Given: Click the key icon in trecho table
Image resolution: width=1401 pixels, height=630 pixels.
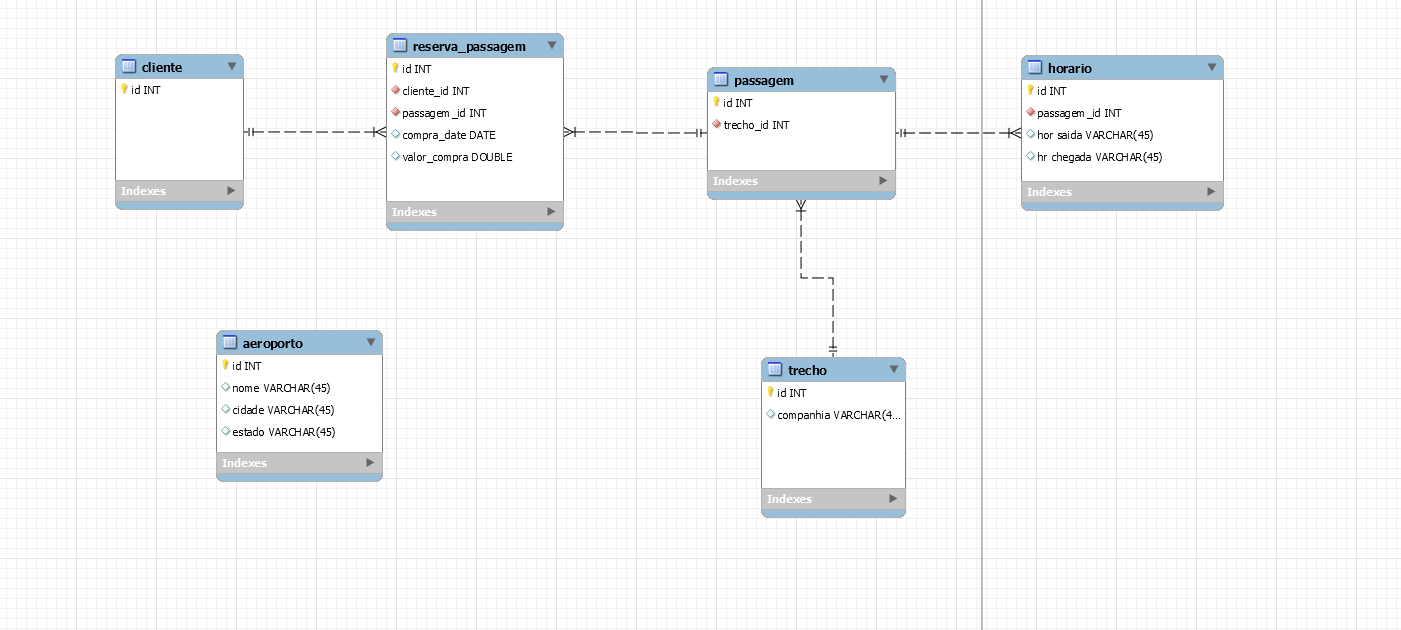Looking at the screenshot, I should click(x=771, y=392).
